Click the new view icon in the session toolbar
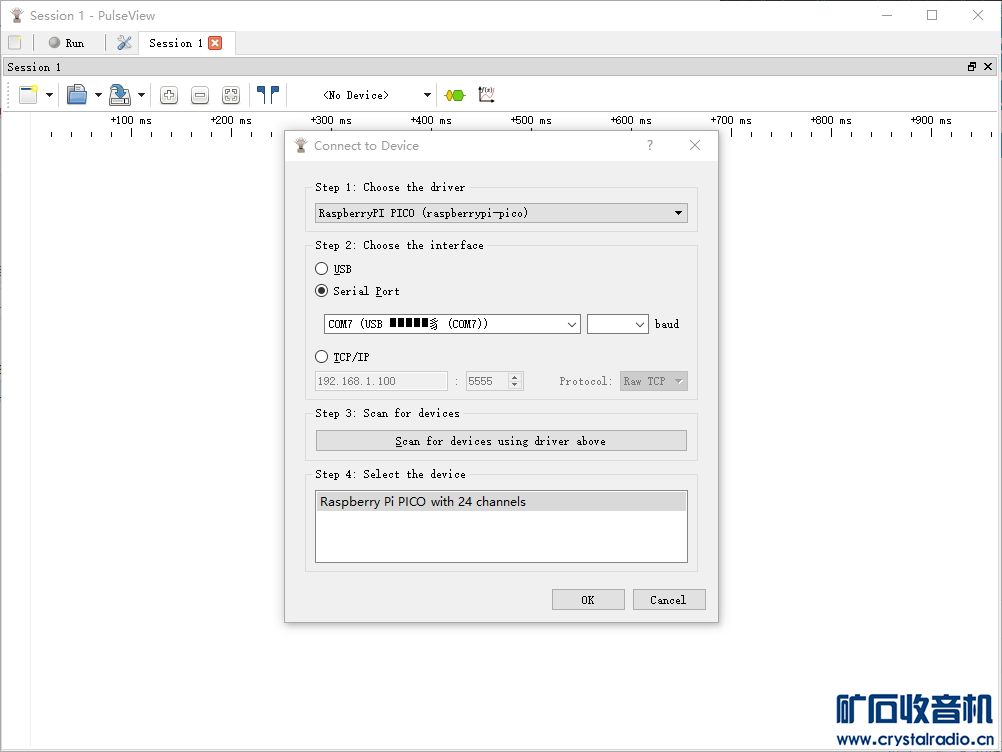The image size is (1002, 752). [x=29, y=95]
